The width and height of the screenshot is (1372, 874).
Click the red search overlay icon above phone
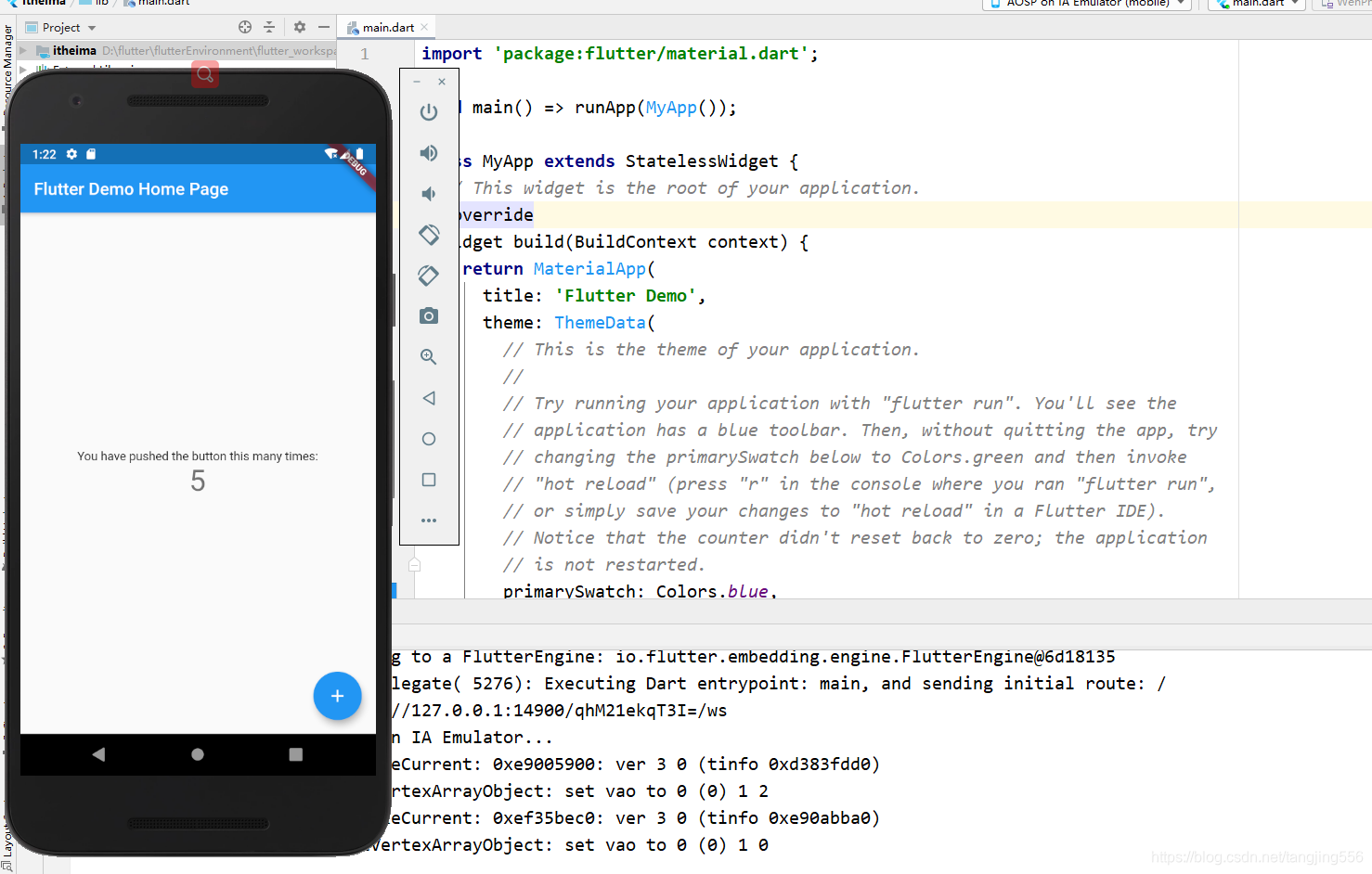pos(205,74)
